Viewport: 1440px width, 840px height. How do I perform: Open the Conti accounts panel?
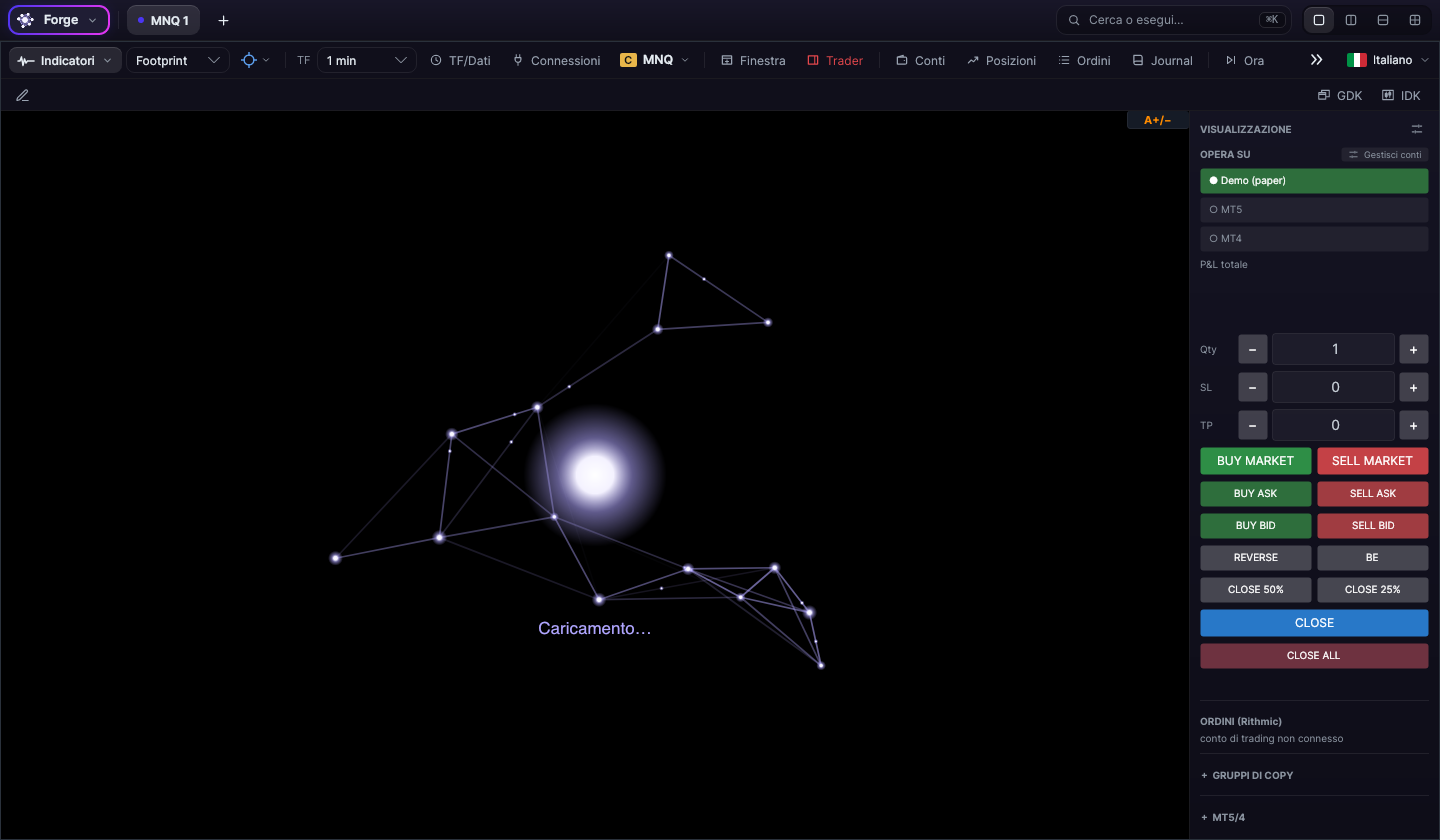[x=920, y=60]
